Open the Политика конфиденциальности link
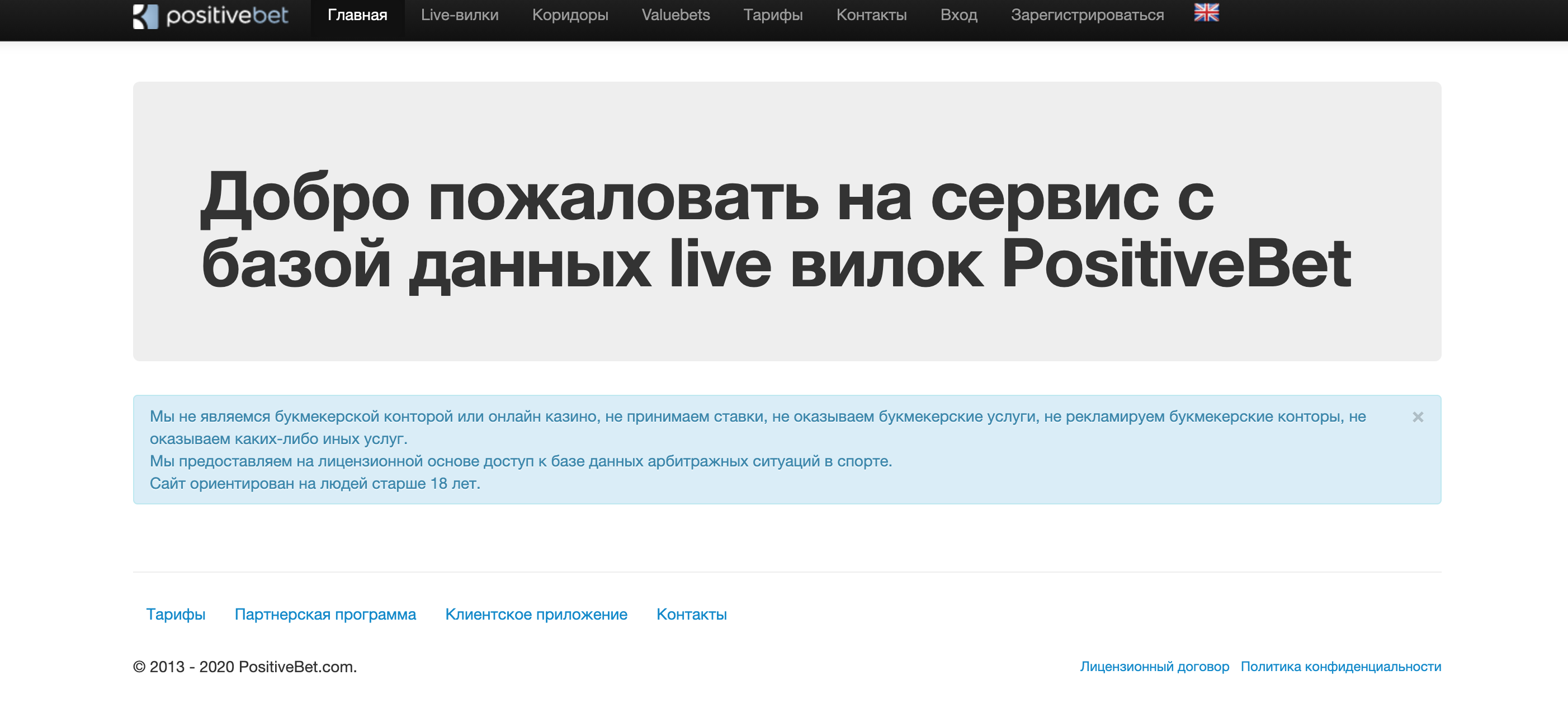 pyautogui.click(x=1340, y=667)
